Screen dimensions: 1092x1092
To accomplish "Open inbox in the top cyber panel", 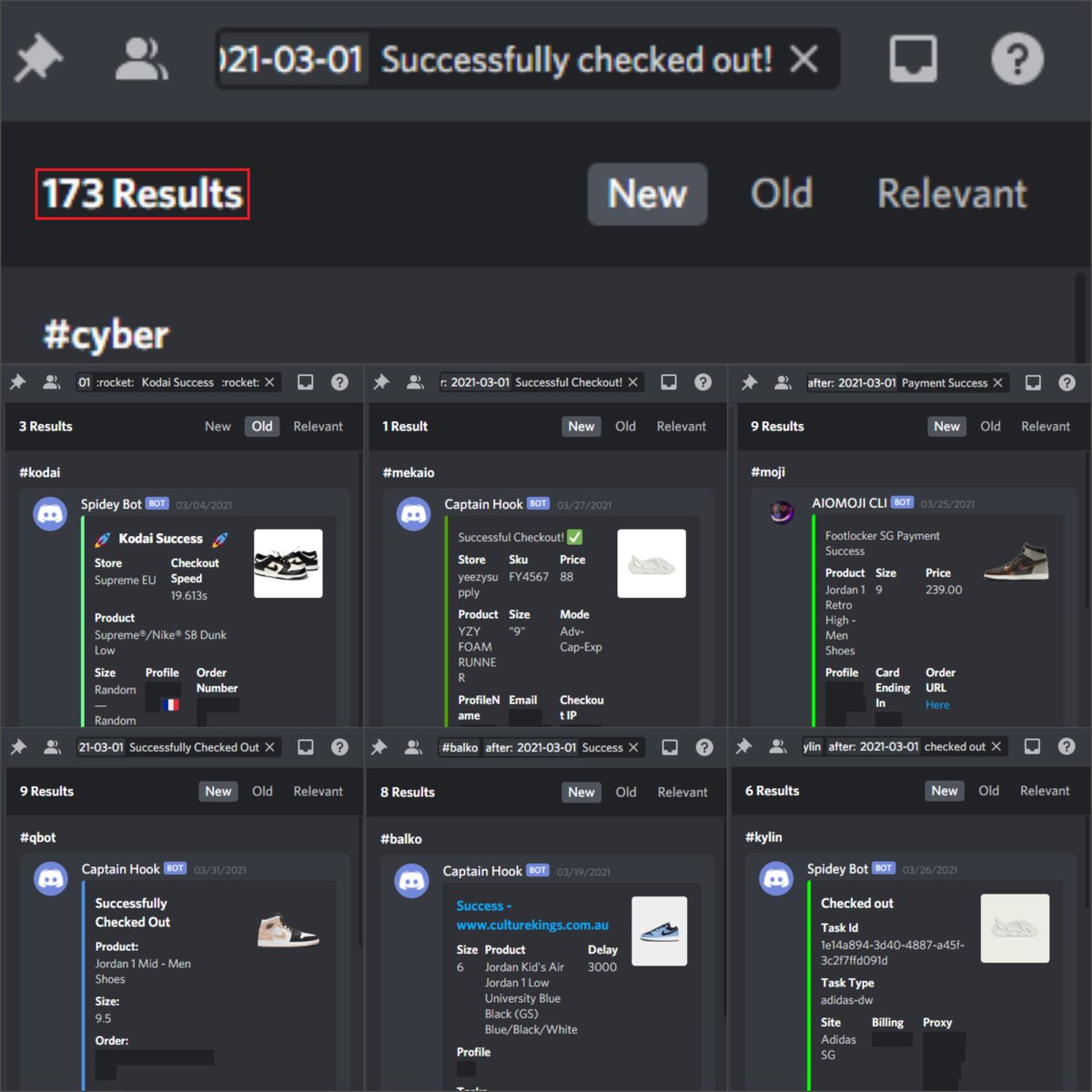I will 913,59.
